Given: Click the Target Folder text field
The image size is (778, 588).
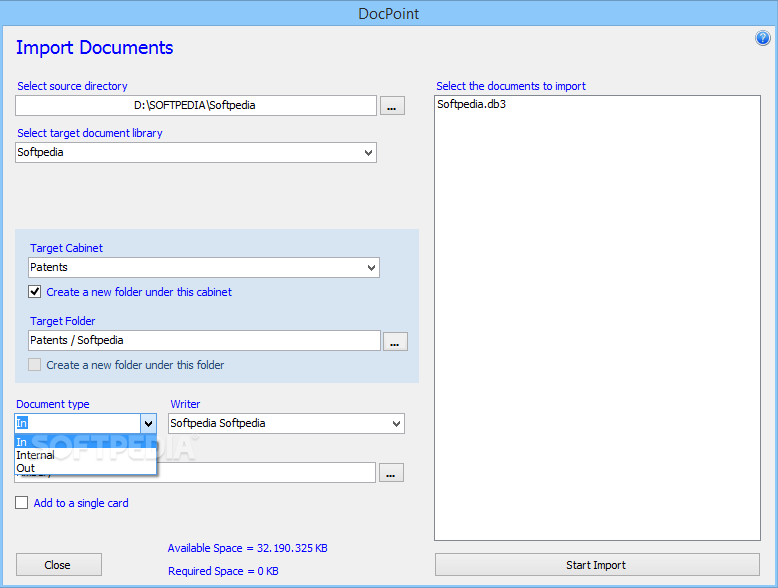Looking at the screenshot, I should 204,340.
